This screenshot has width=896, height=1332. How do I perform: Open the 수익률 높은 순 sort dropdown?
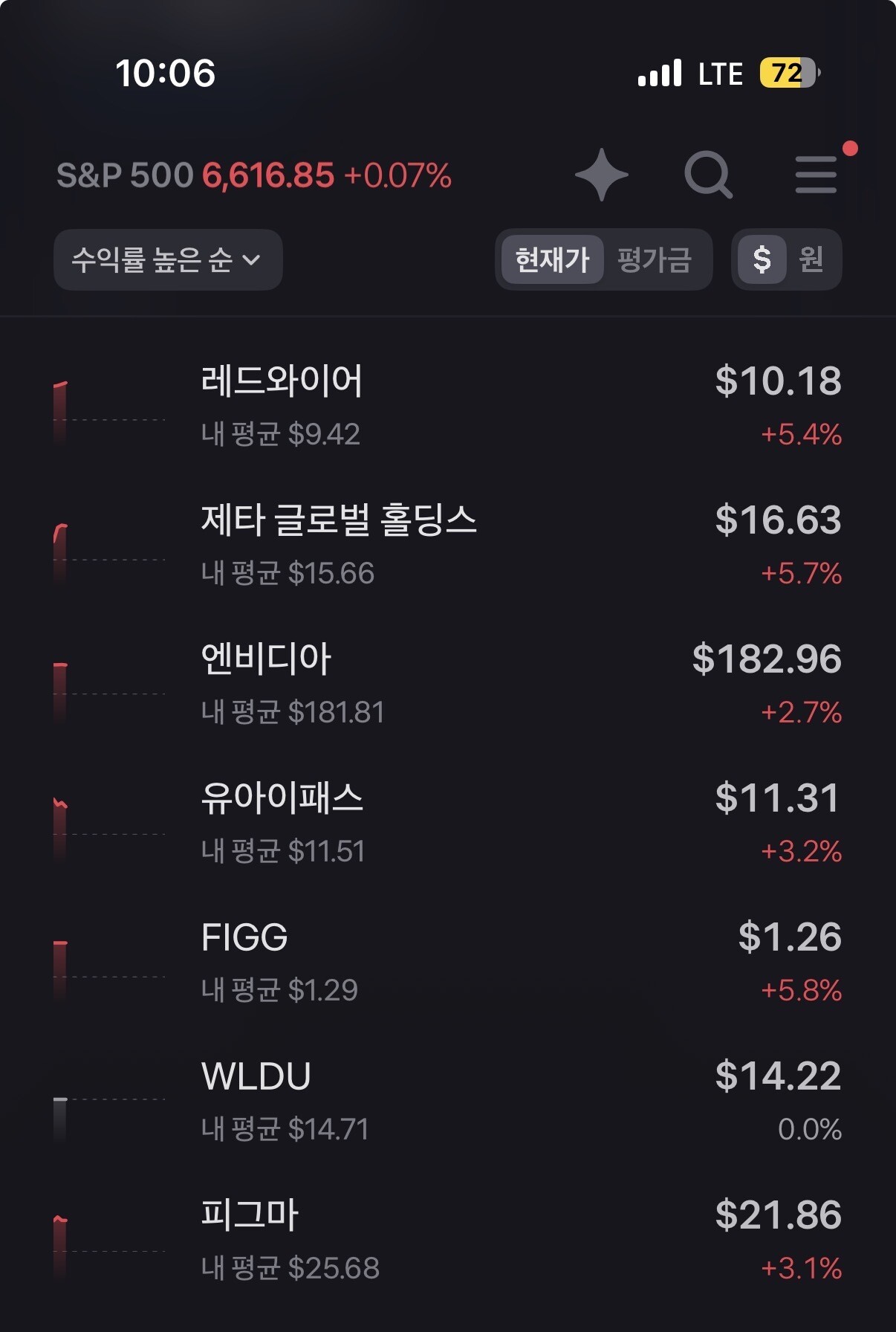(153, 259)
